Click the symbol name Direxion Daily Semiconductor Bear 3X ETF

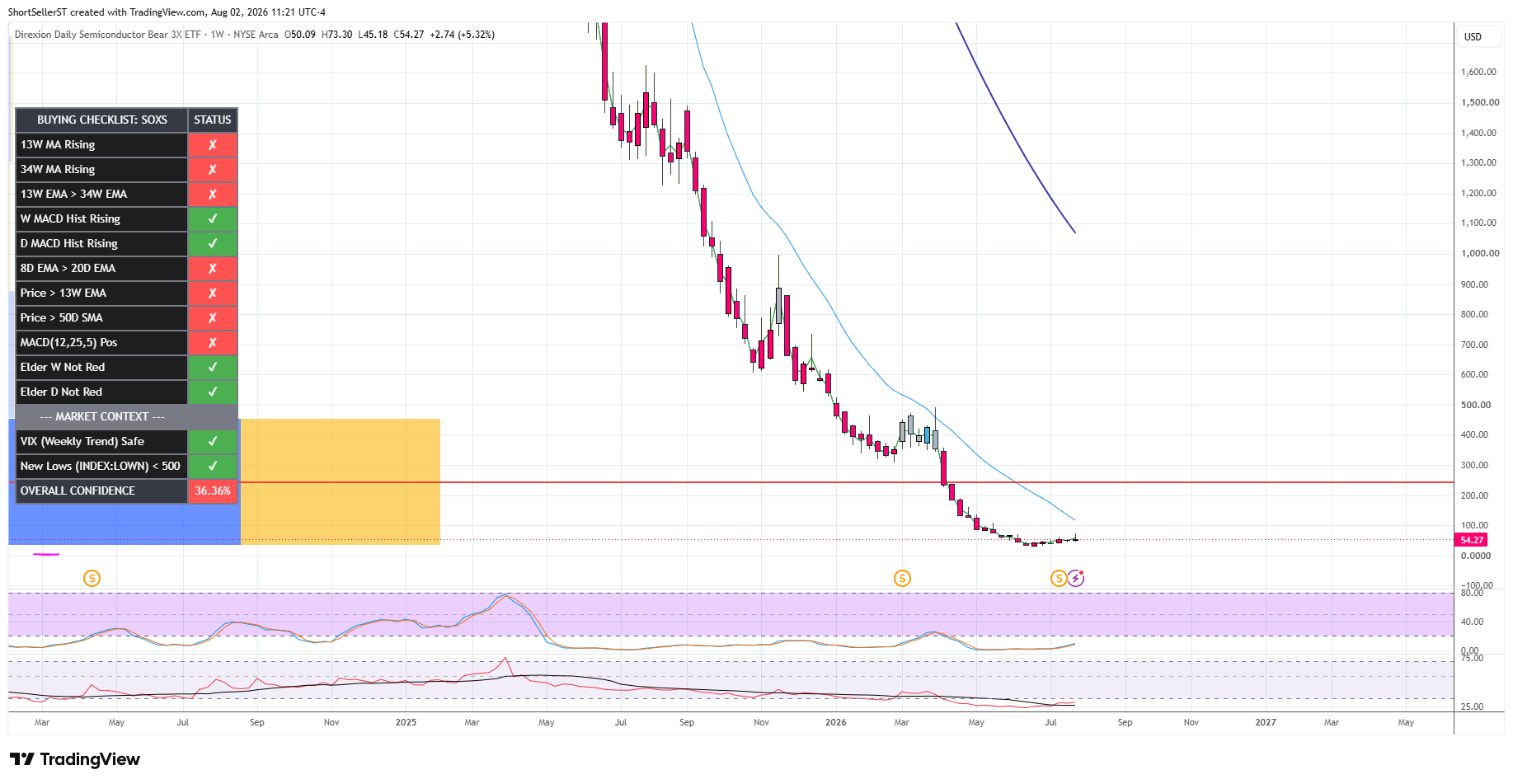(108, 35)
